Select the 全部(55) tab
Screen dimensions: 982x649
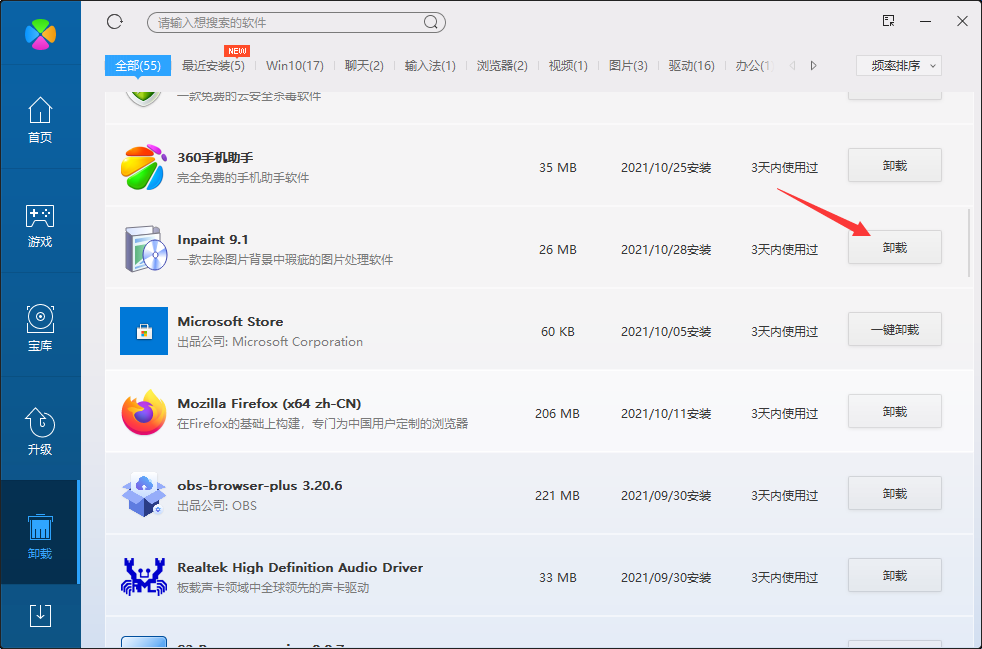click(138, 66)
